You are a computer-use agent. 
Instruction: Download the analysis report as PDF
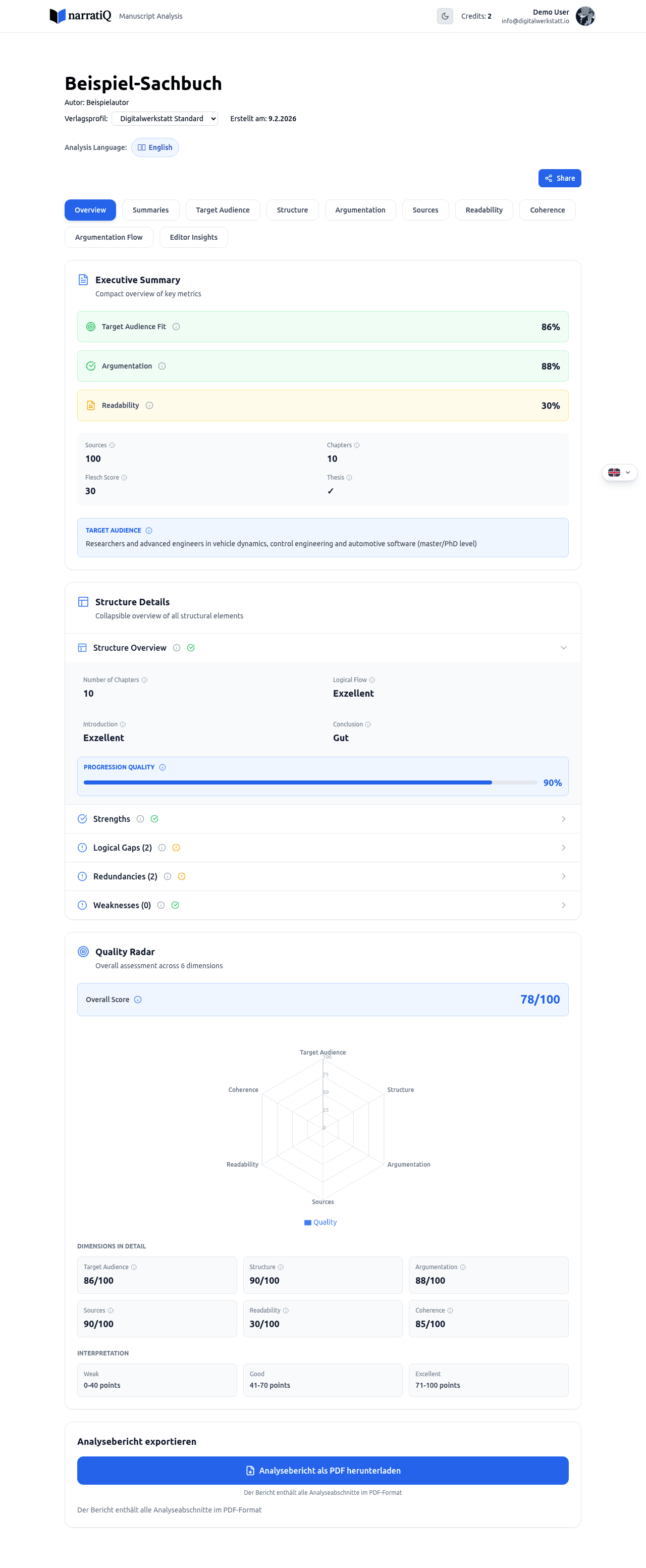(x=322, y=1471)
